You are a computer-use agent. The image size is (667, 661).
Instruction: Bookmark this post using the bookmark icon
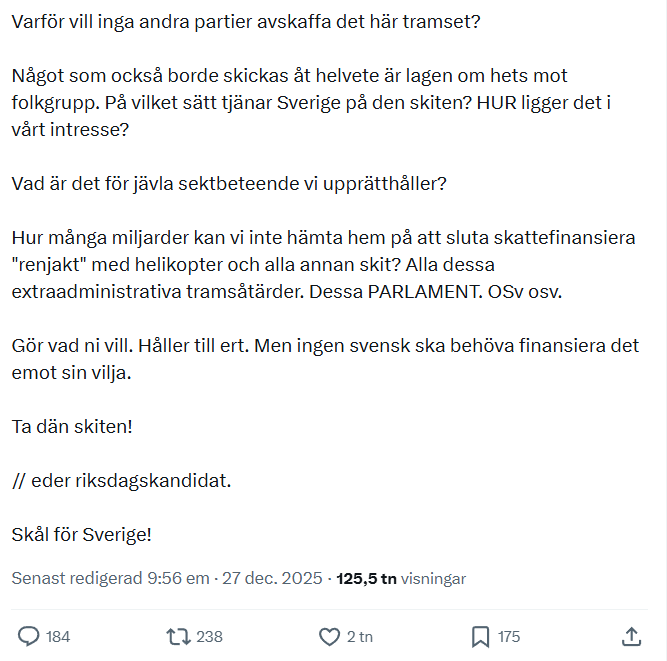click(480, 636)
